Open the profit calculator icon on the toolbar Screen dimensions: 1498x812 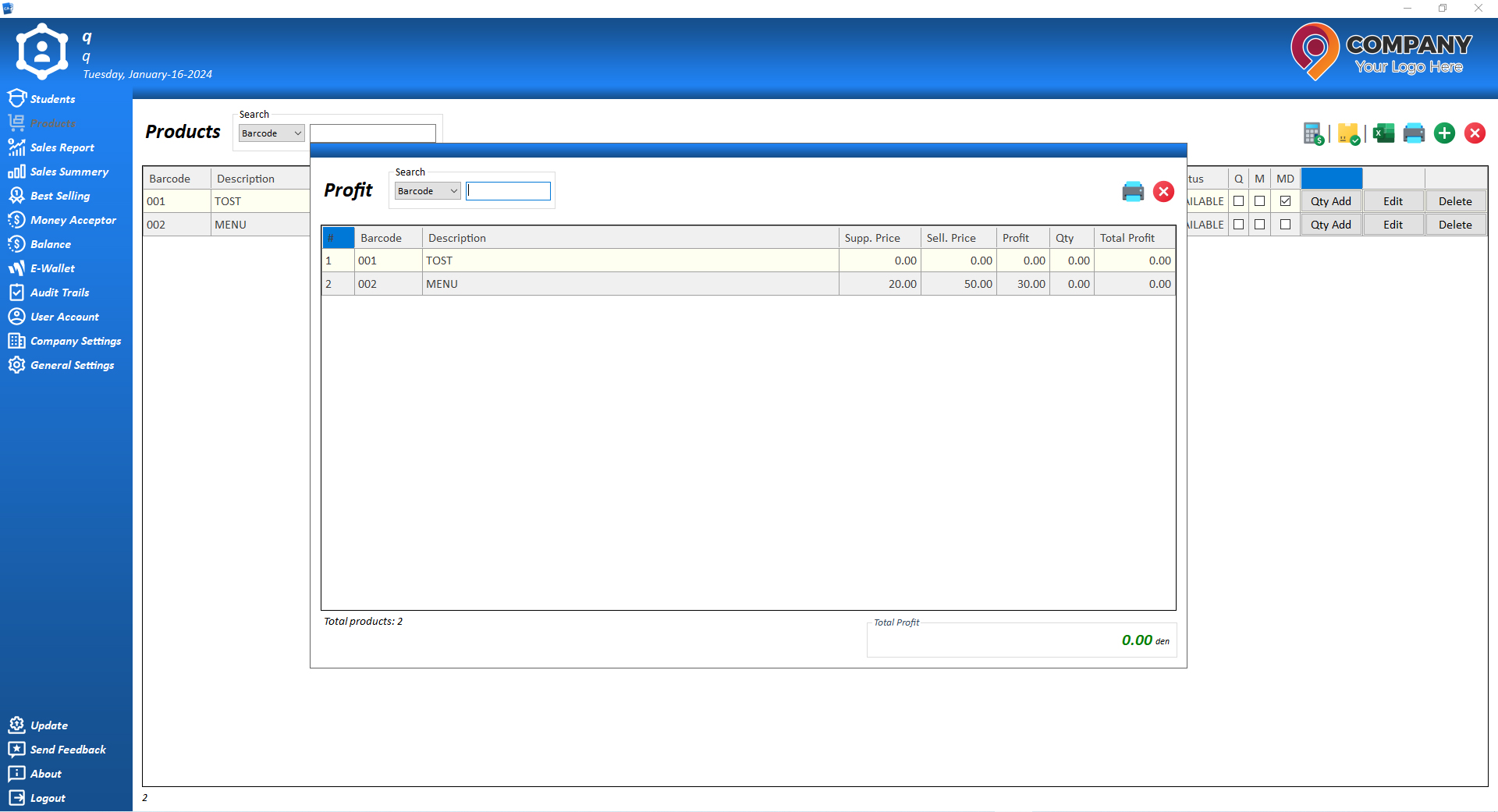1314,133
